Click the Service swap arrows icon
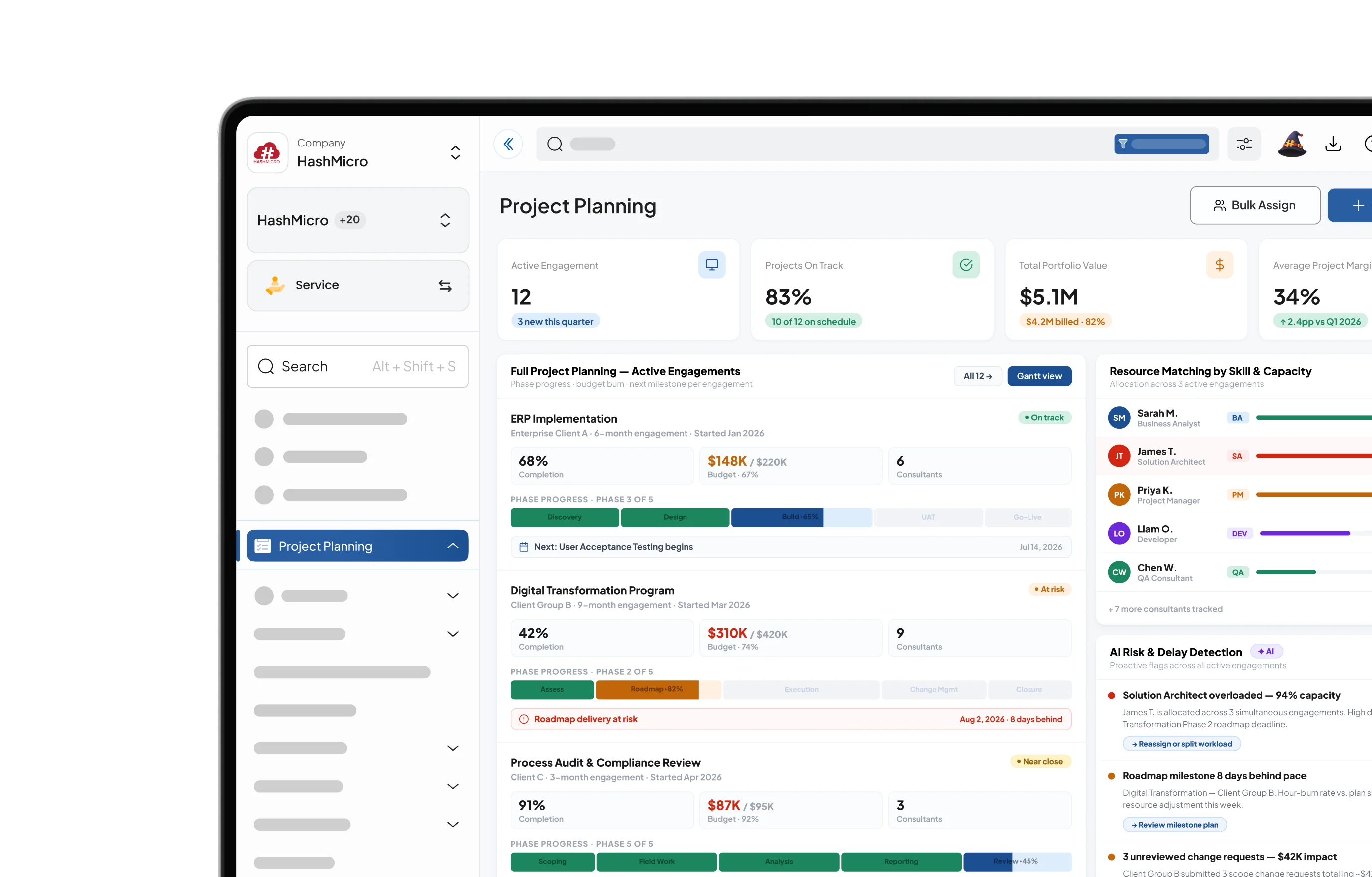Screen dimensions: 1372x877 point(445,286)
